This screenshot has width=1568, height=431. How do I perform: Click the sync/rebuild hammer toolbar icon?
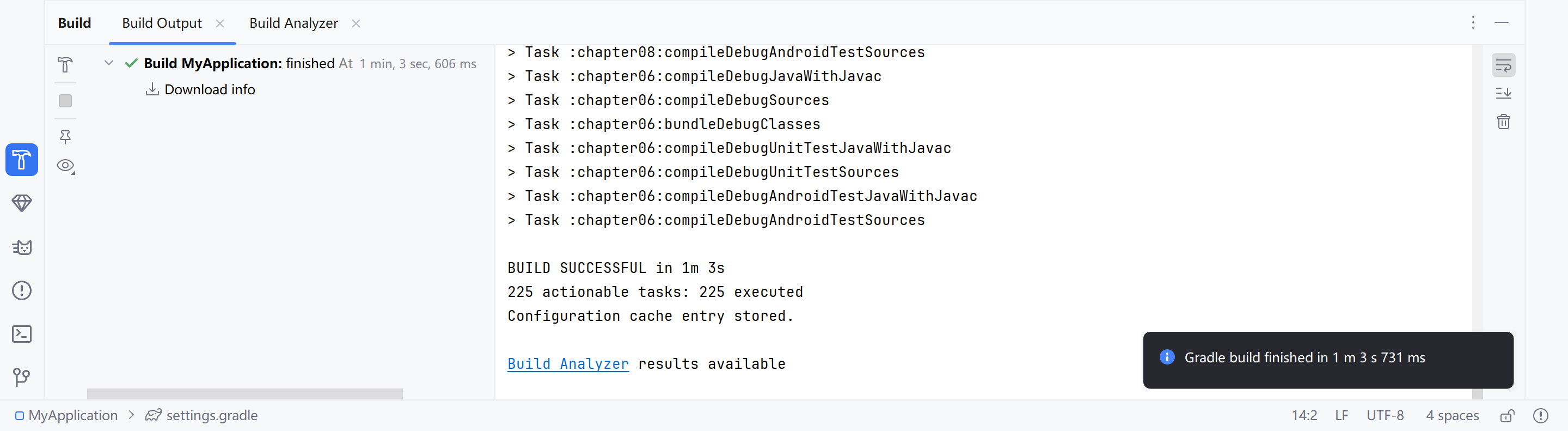[65, 64]
